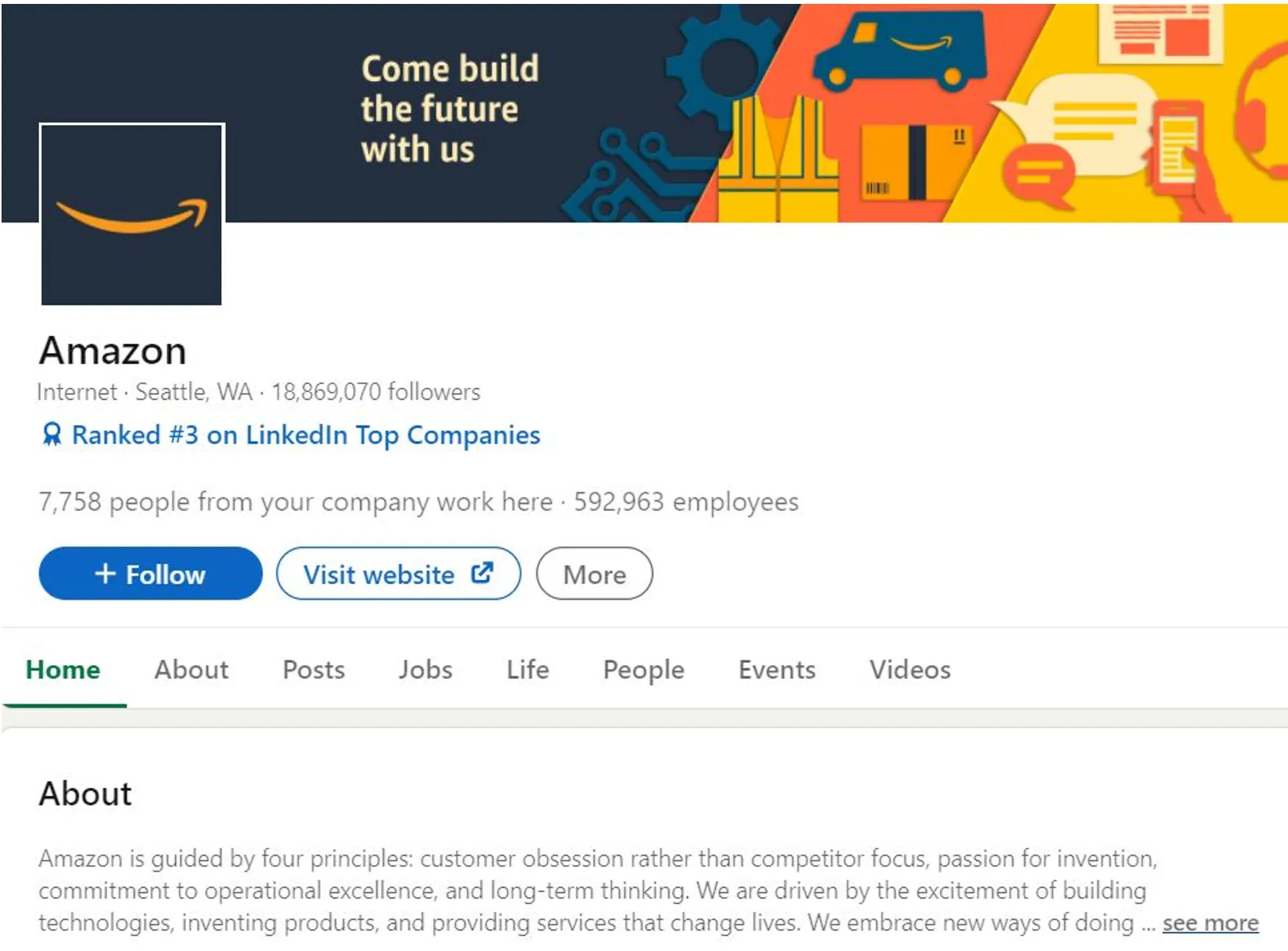Viewport: 1288px width, 951px height.
Task: Open the Videos tab
Action: point(909,670)
